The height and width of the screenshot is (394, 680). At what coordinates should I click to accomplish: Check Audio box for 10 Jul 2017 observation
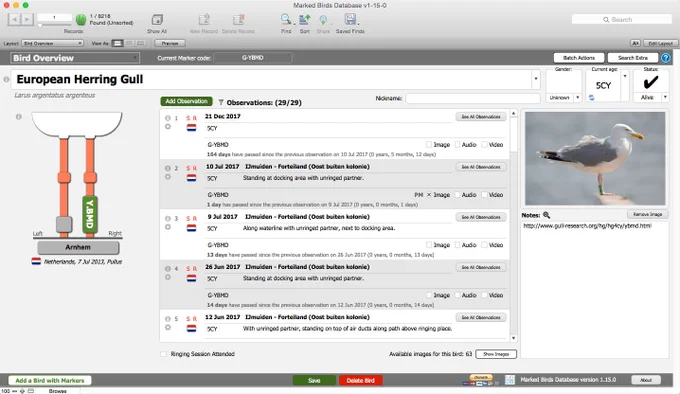457,195
